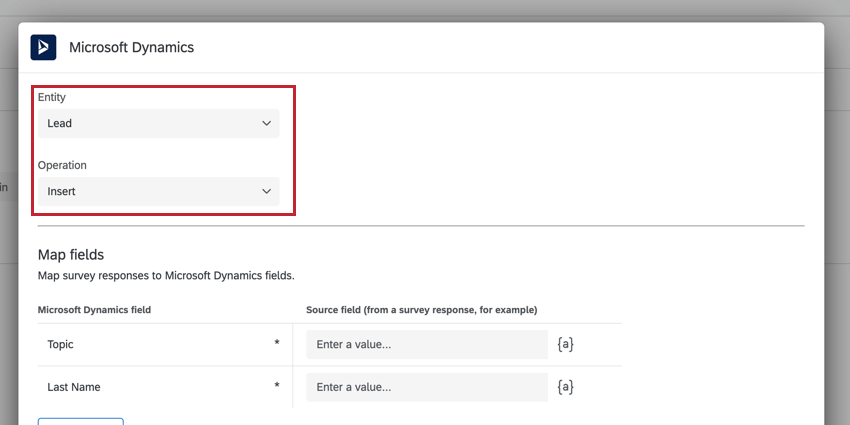Expand the Entity dropdown chevron
Image resolution: width=850 pixels, height=425 pixels.
266,124
